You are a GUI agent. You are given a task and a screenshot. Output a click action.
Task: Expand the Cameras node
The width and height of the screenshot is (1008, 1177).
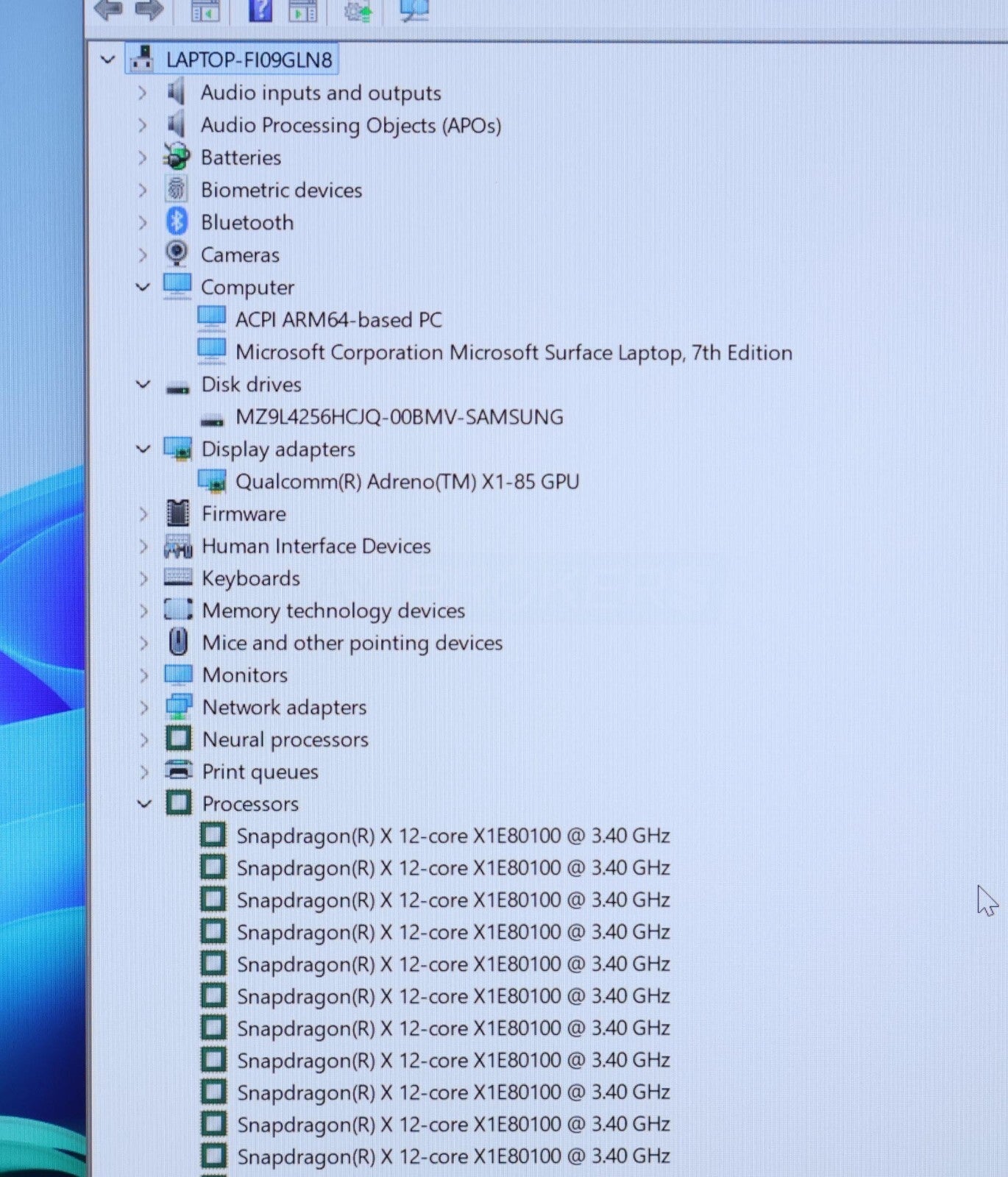(143, 255)
